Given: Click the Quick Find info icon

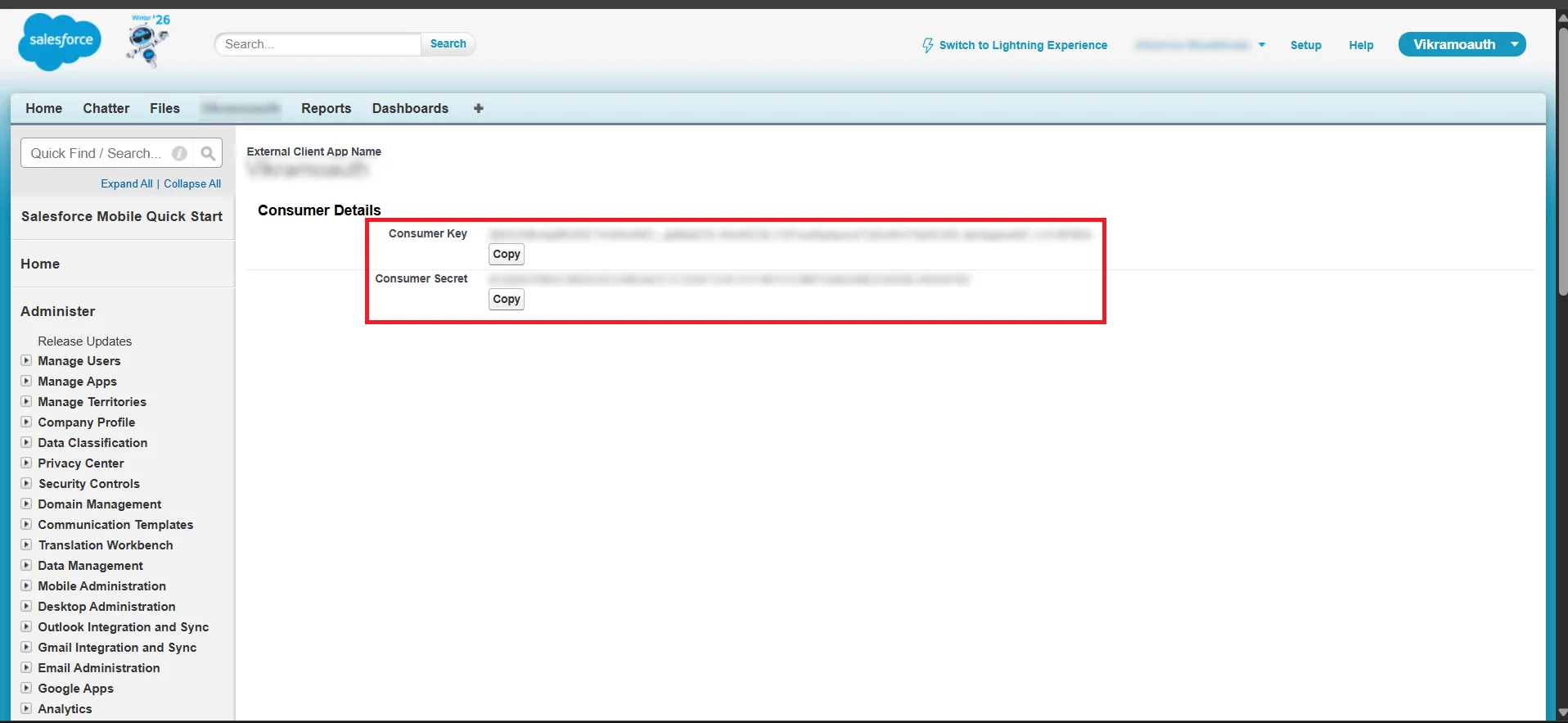Looking at the screenshot, I should [x=179, y=153].
